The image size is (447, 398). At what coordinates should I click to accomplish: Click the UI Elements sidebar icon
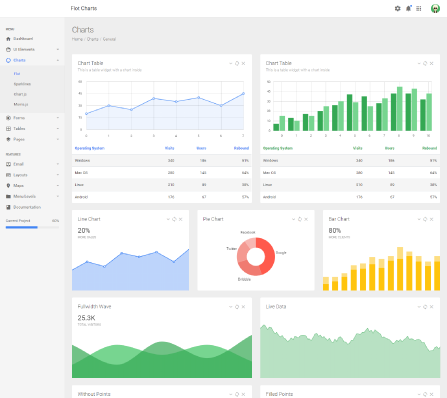pyautogui.click(x=8, y=50)
